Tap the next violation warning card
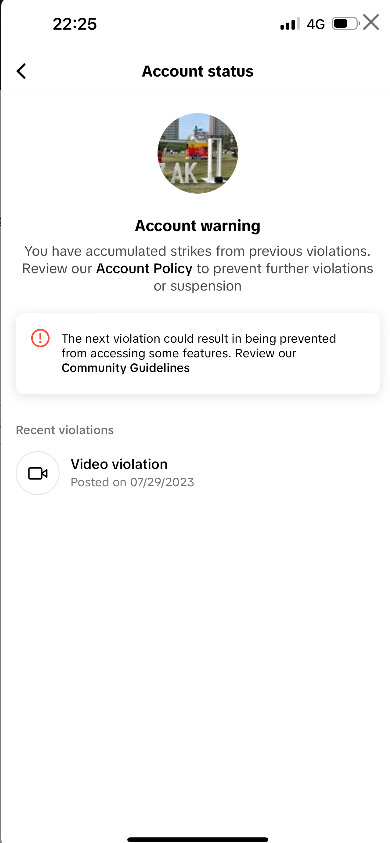Screen dimensions: 390x843 click(x=197, y=354)
